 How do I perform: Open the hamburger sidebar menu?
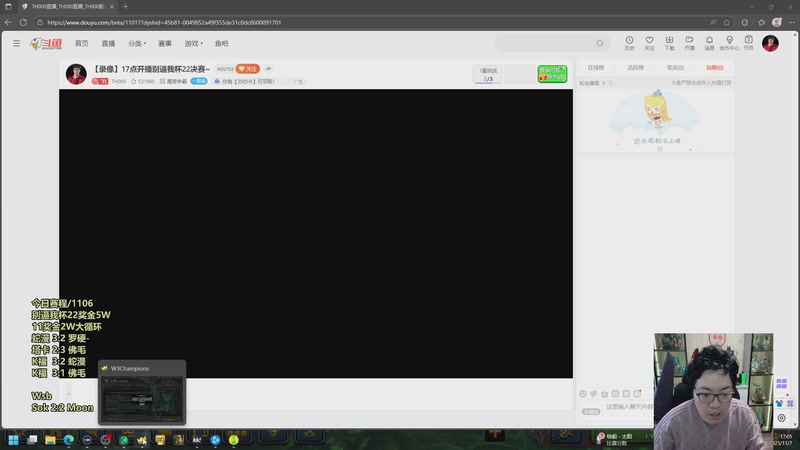pyautogui.click(x=16, y=43)
